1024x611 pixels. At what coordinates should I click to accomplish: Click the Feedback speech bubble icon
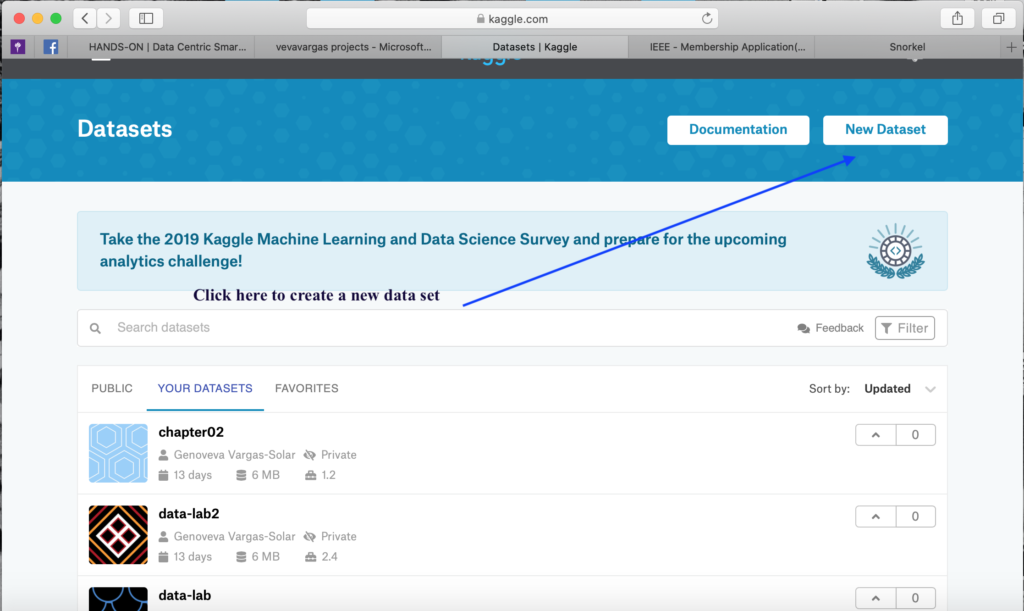[x=803, y=328]
